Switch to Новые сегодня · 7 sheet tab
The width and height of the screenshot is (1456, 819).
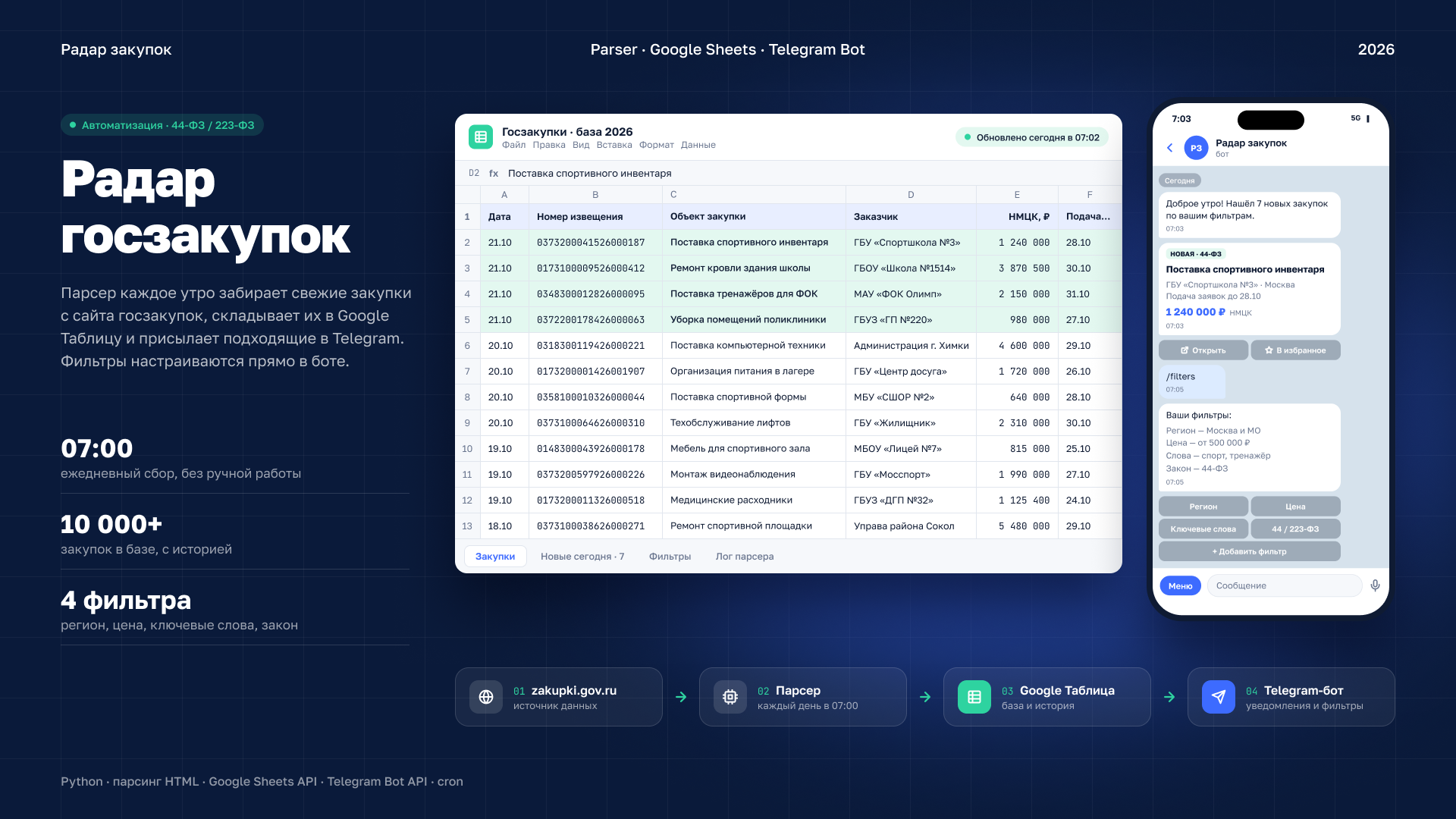pos(582,557)
